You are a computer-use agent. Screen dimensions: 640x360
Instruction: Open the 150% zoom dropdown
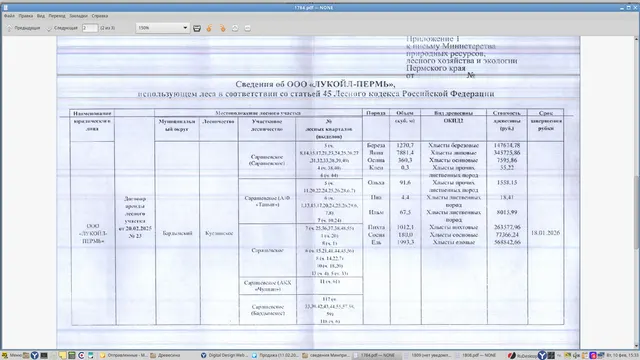point(162,28)
